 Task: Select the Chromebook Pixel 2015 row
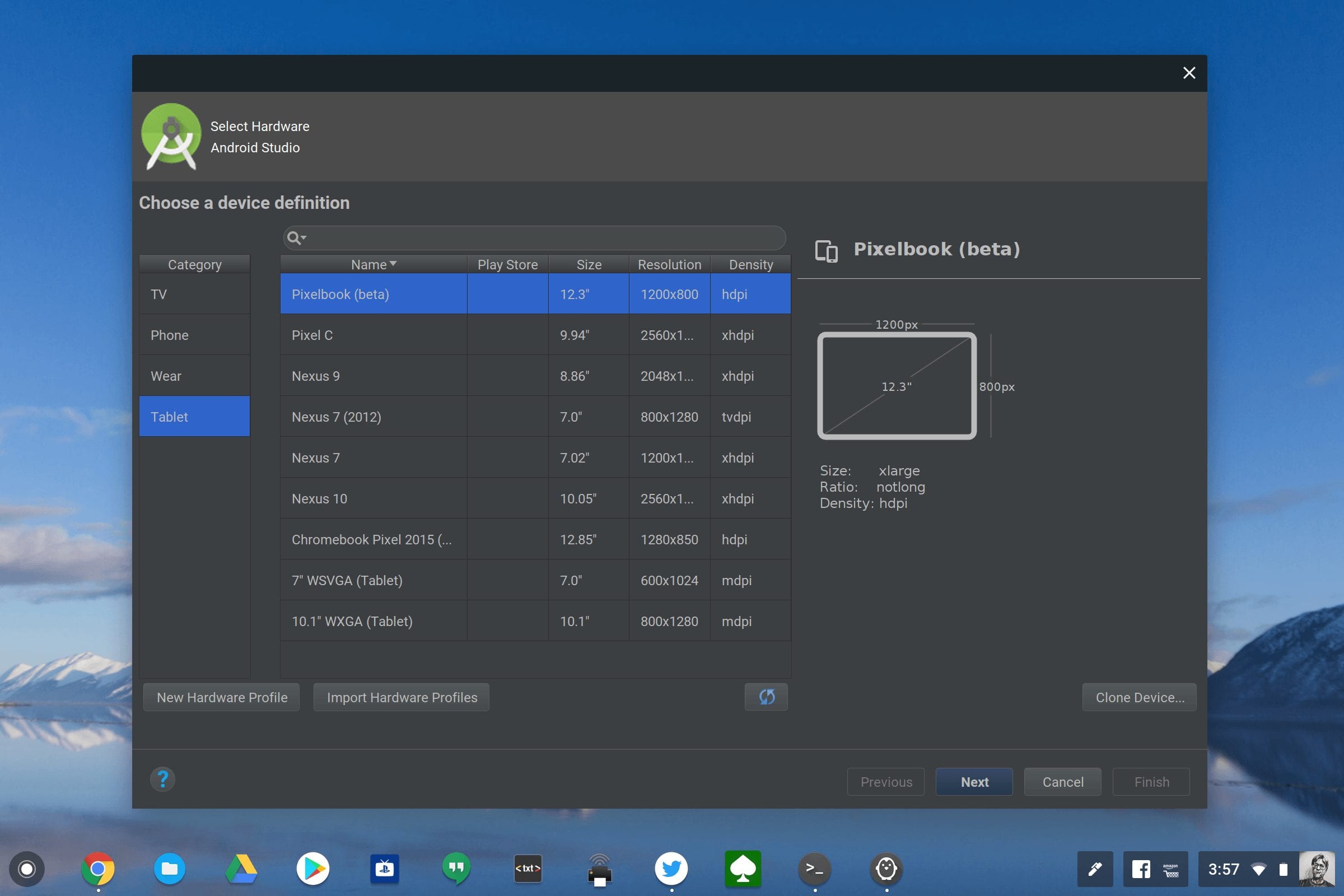[535, 539]
